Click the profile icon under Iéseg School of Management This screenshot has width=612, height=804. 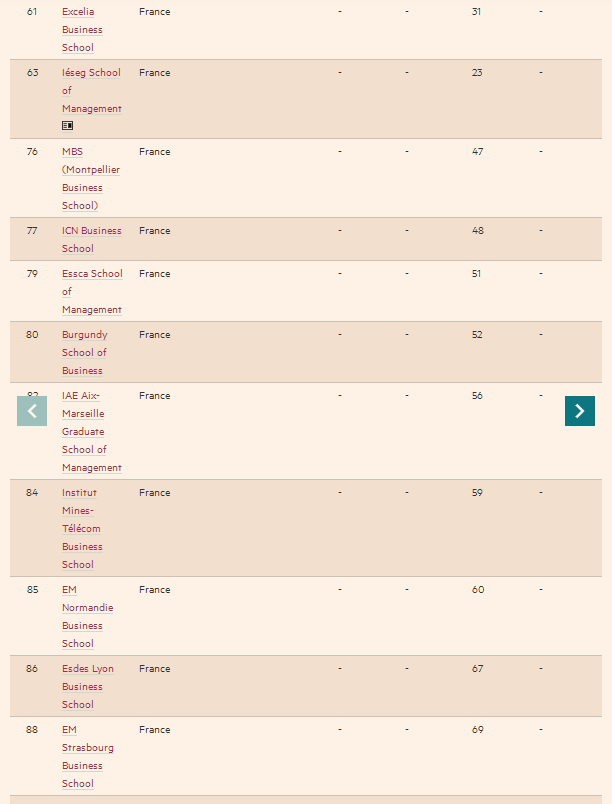pos(67,125)
